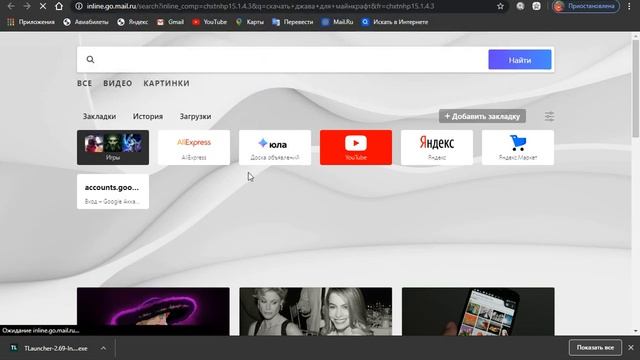This screenshot has height=360, width=640.
Task: Switch to the Закладки tab
Action: coord(99,116)
